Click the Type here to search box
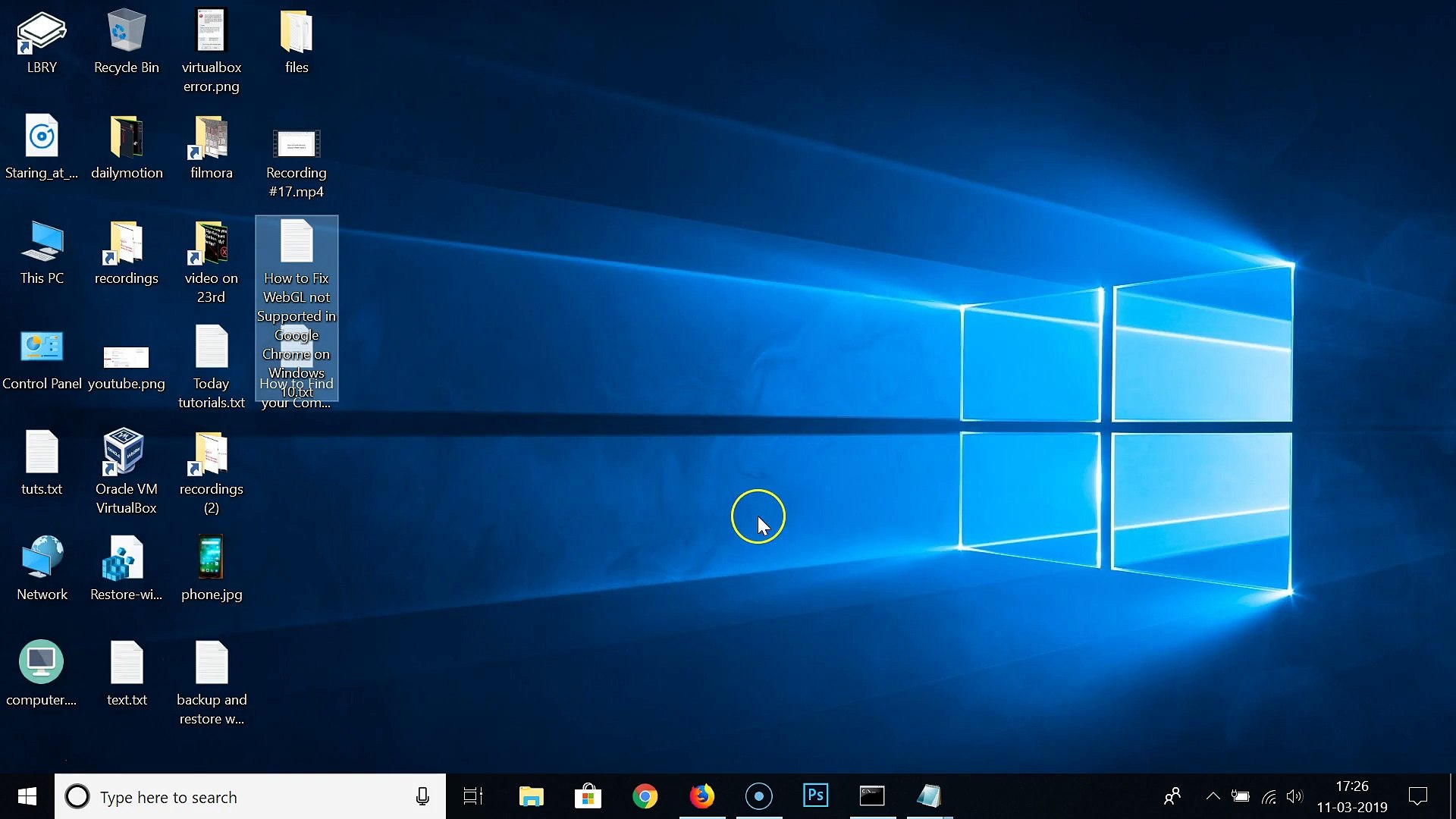Viewport: 1456px width, 819px height. pos(250,796)
